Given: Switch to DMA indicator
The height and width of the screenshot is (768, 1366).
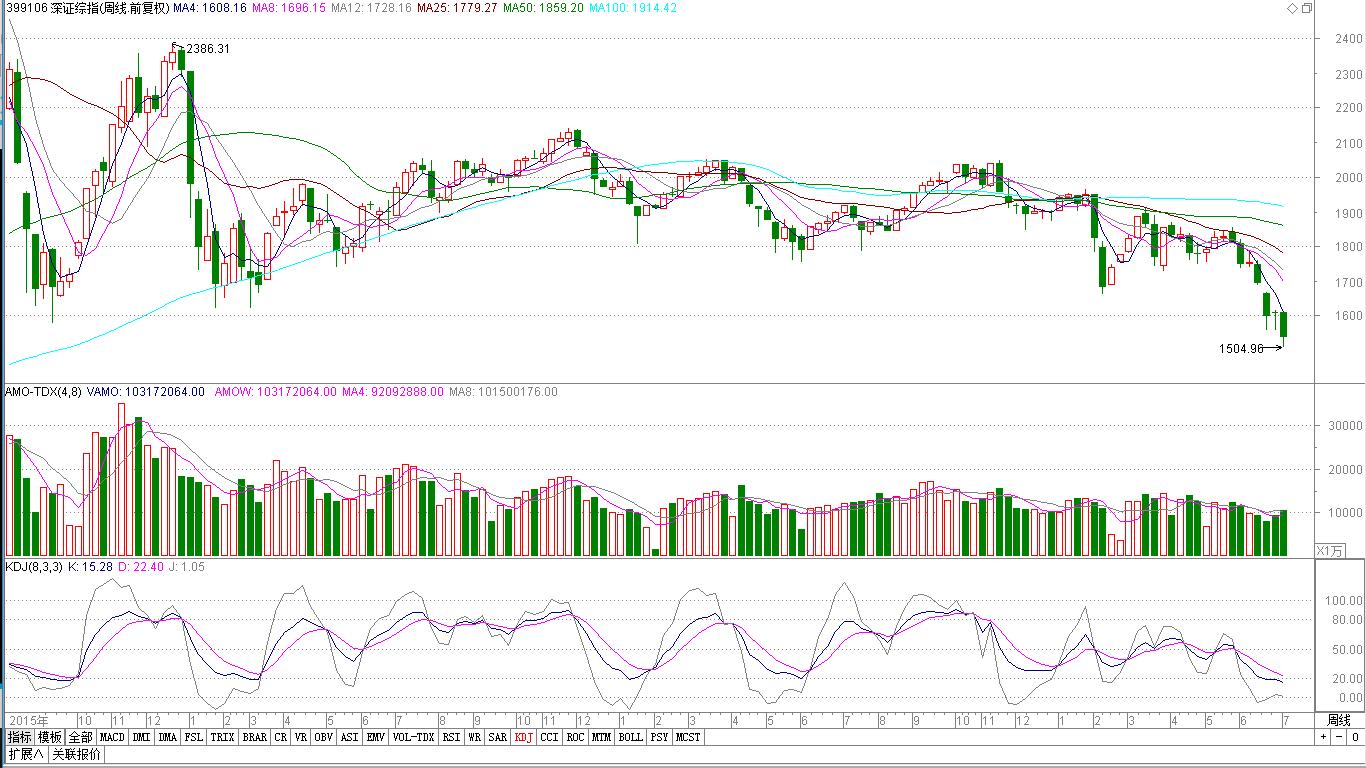Looking at the screenshot, I should coord(167,737).
